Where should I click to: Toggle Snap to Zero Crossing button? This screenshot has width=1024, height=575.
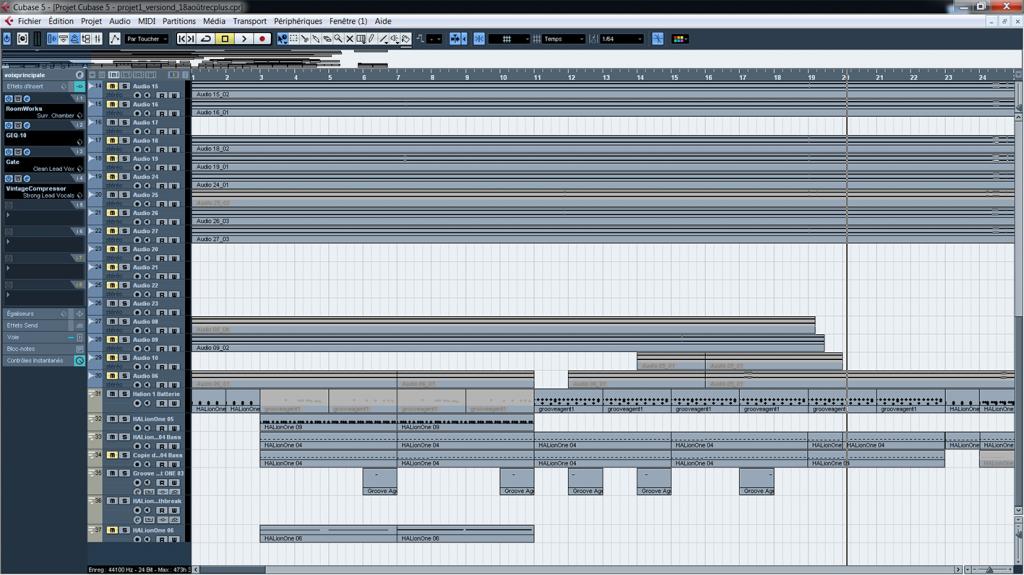tap(658, 39)
